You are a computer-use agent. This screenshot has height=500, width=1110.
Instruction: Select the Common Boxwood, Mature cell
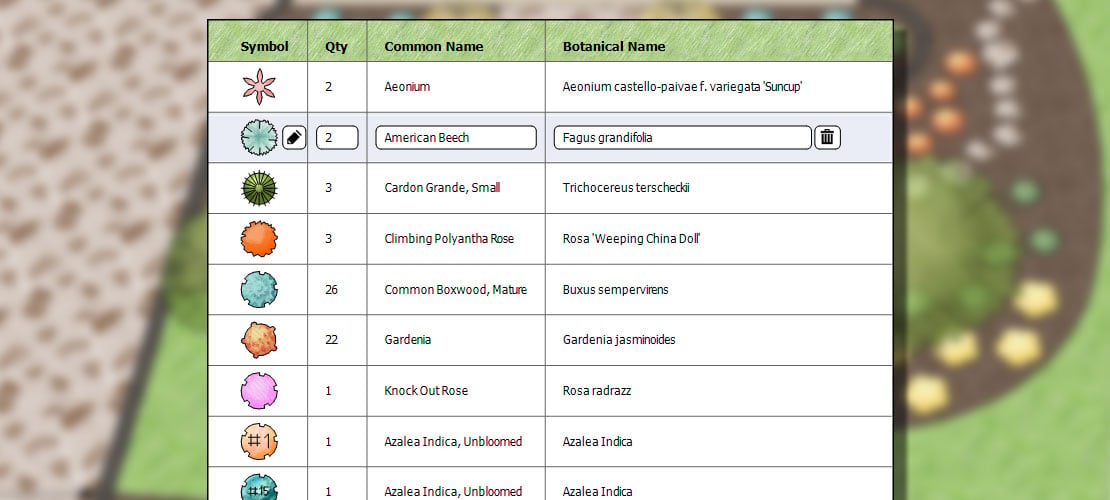coord(455,290)
